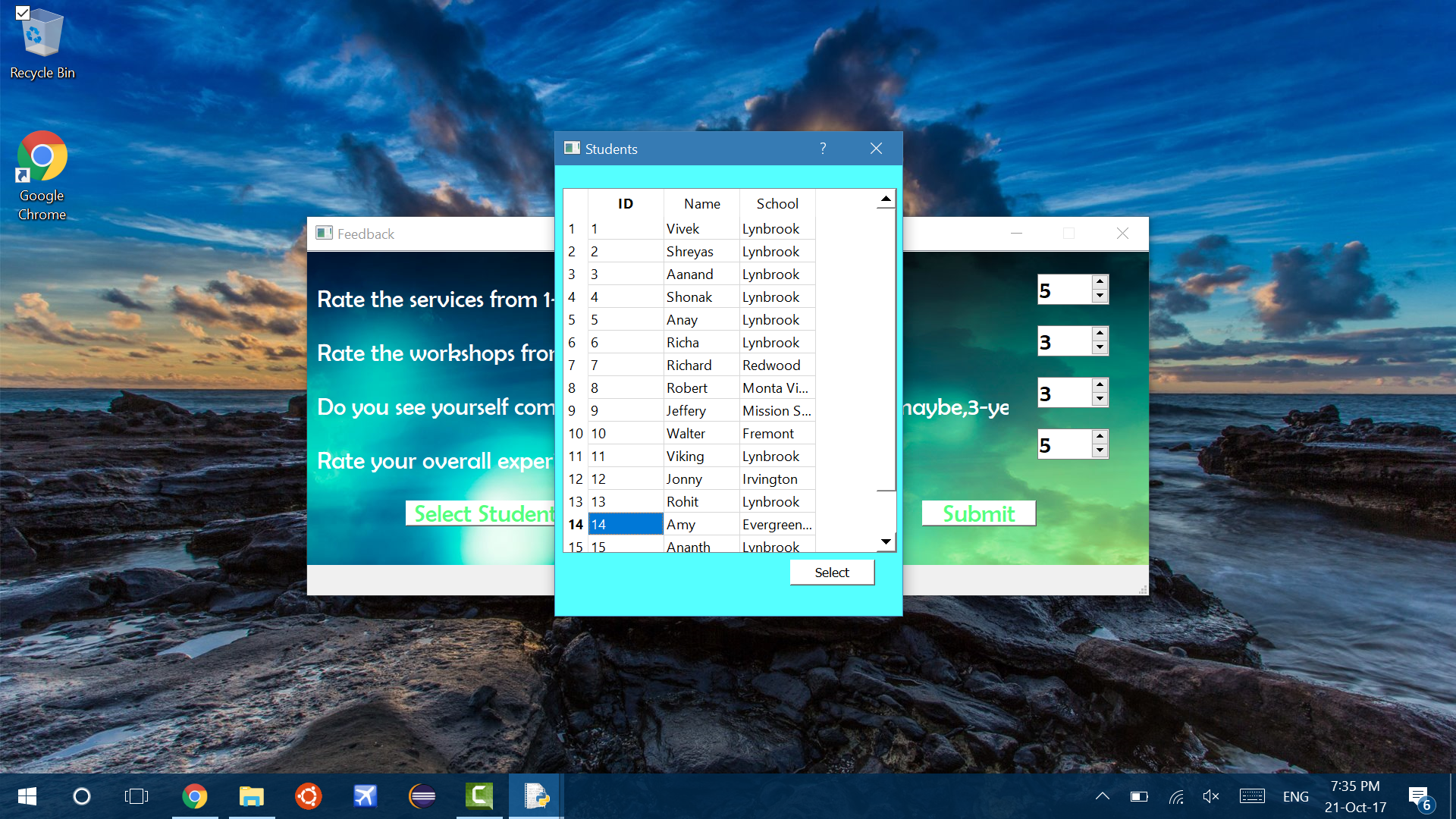Click the table's scroll down arrow
Image resolution: width=1456 pixels, height=819 pixels.
click(886, 541)
